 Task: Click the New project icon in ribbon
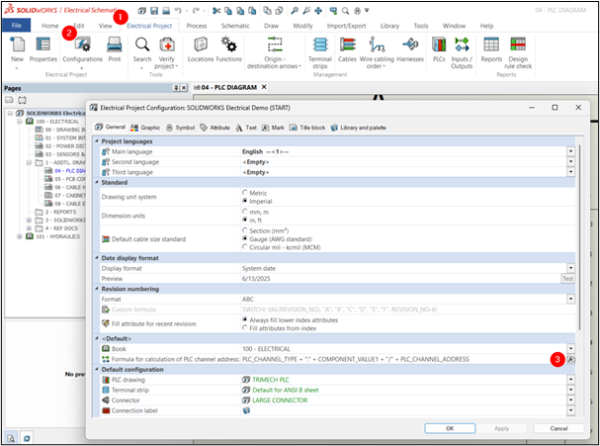coord(17,44)
